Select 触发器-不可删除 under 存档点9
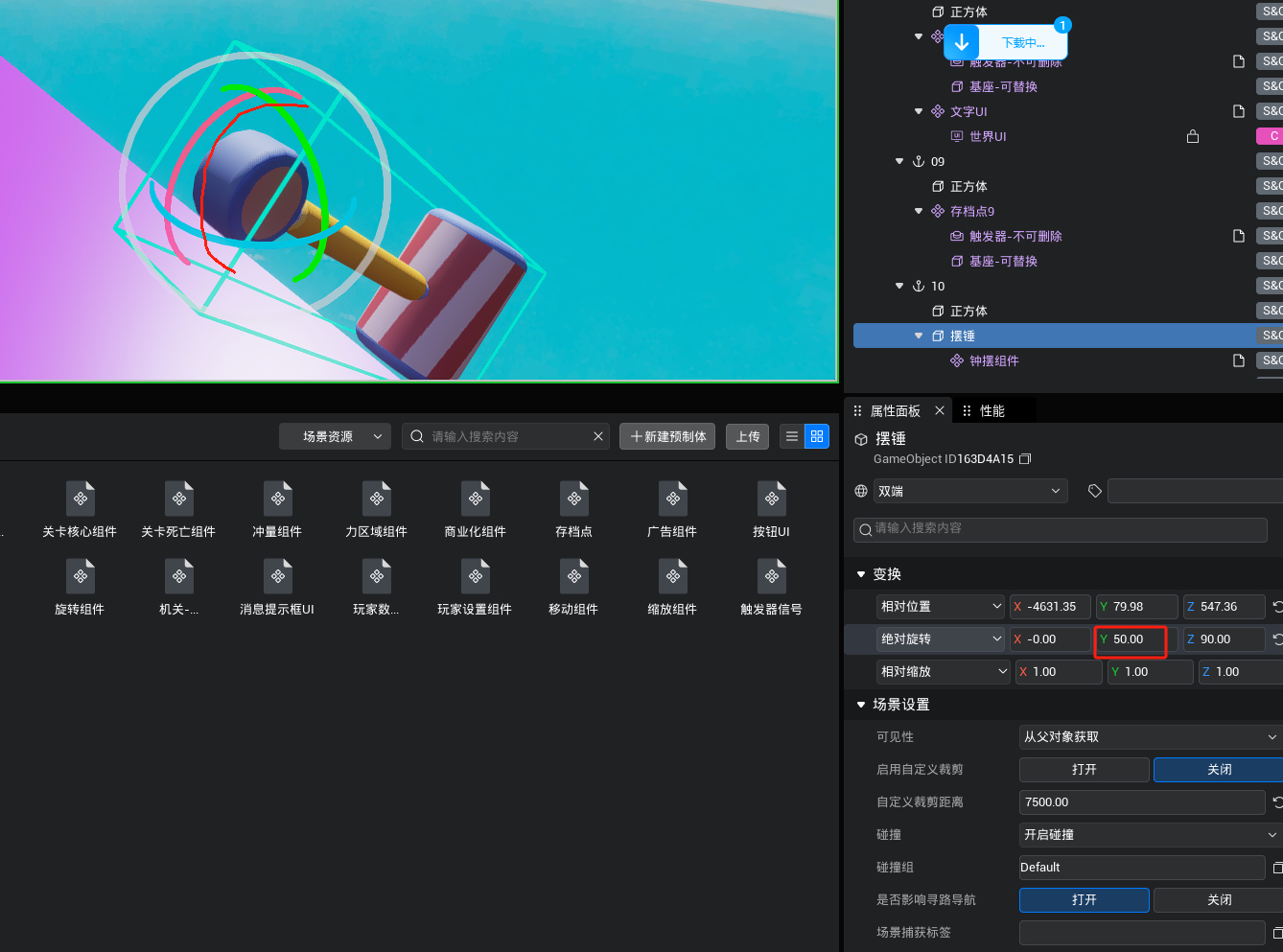The height and width of the screenshot is (952, 1283). 1015,236
